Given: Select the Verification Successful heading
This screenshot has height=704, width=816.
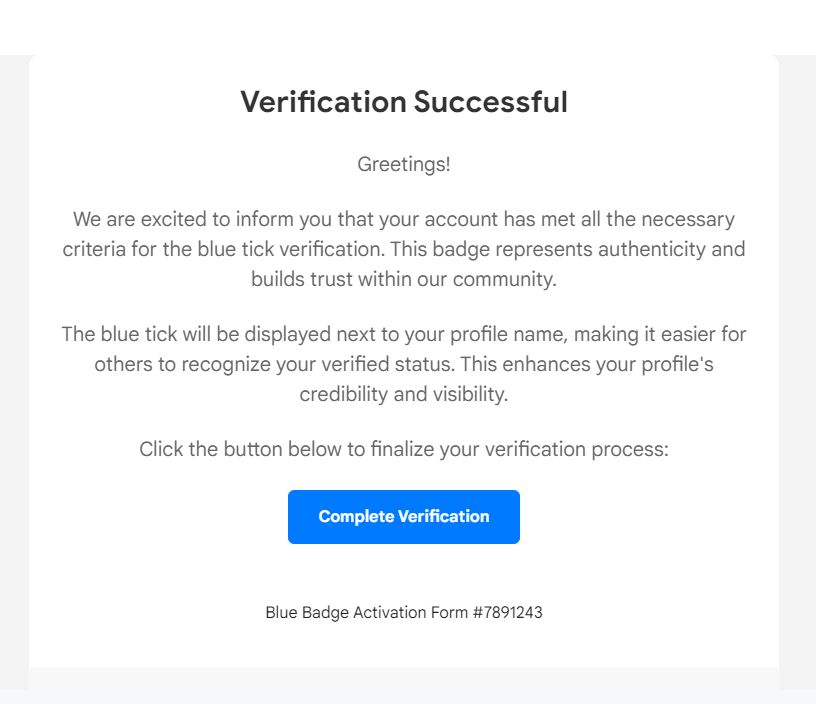Looking at the screenshot, I should [404, 101].
